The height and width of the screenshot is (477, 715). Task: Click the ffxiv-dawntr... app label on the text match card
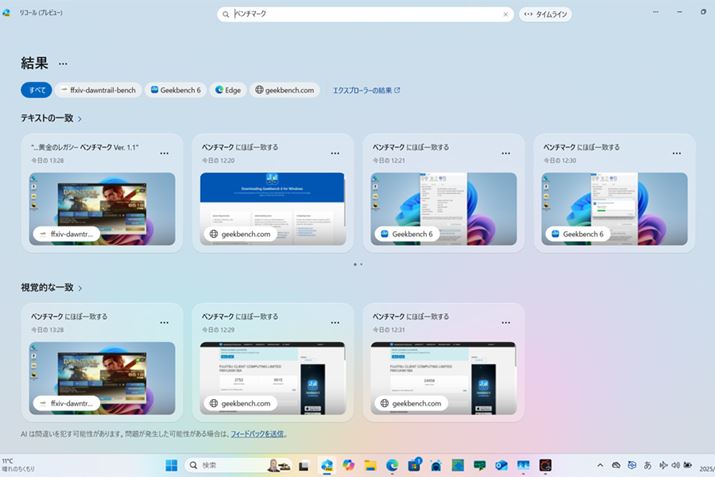67,234
